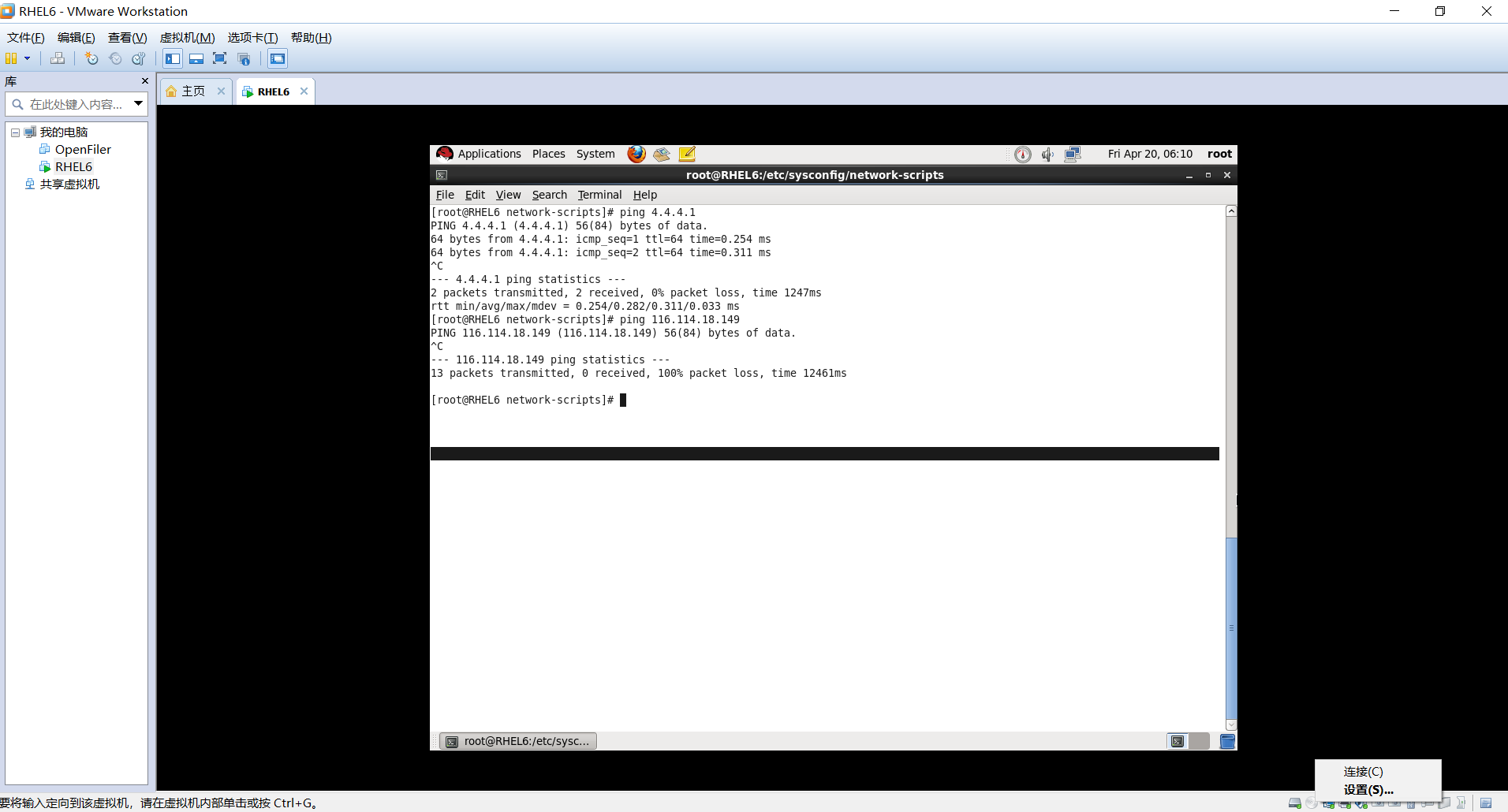This screenshot has width=1508, height=812.
Task: Open the GNOME System menu
Action: coord(595,154)
